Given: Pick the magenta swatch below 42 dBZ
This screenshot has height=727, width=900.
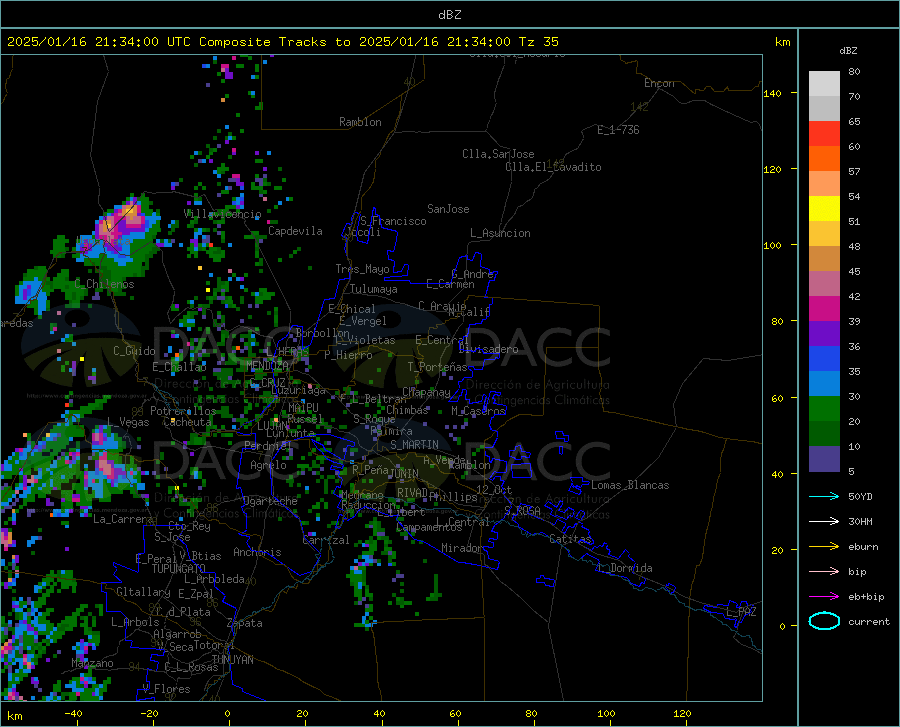Looking at the screenshot, I should coord(824,309).
